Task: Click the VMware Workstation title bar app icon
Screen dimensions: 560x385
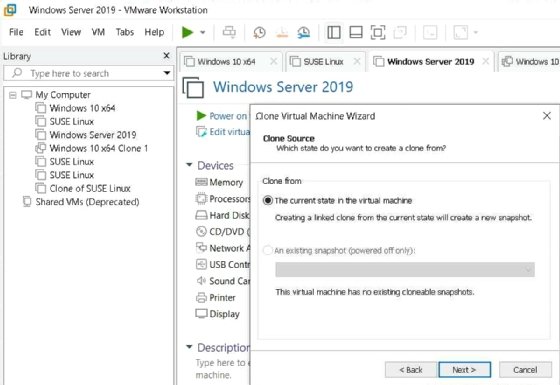Action: 10,10
